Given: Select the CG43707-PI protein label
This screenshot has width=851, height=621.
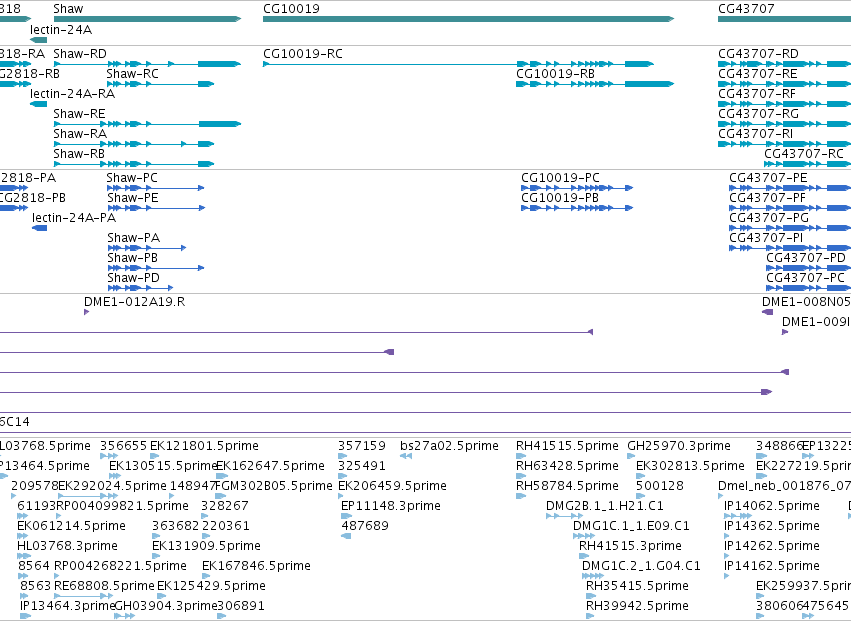Looking at the screenshot, I should 766,238.
